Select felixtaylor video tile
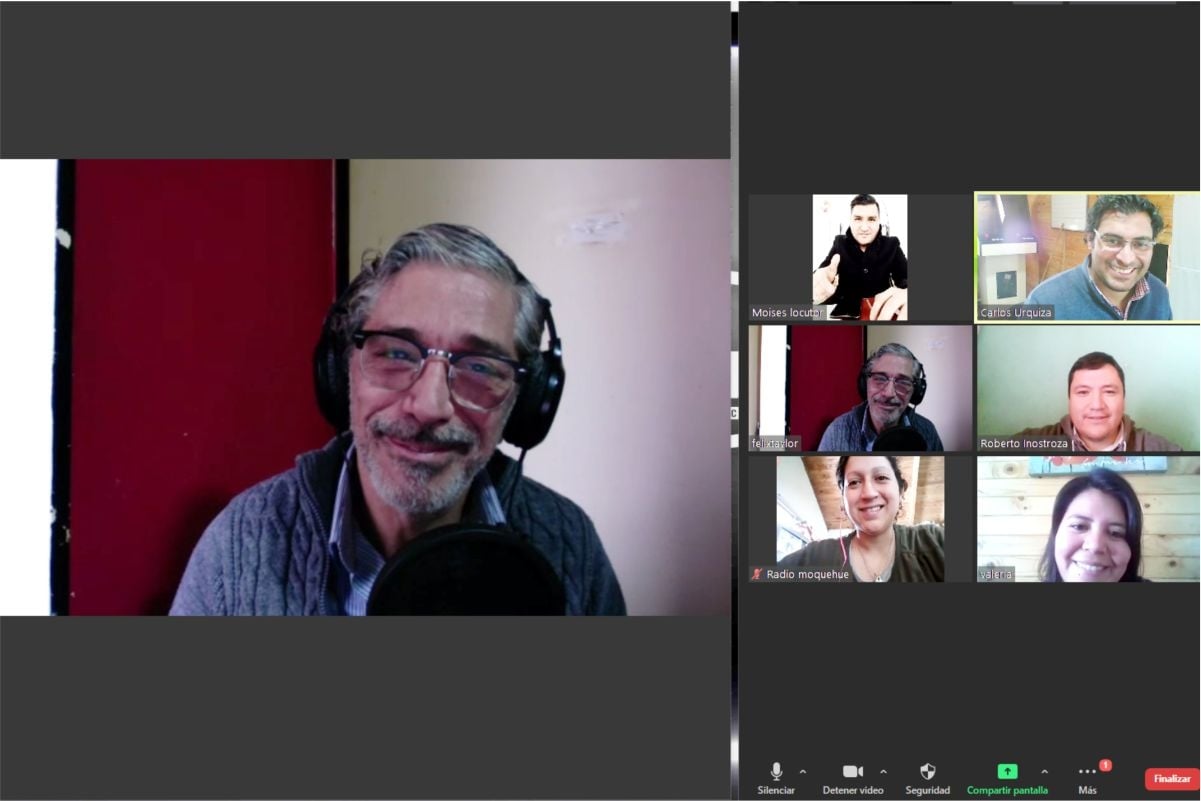 click(x=860, y=388)
